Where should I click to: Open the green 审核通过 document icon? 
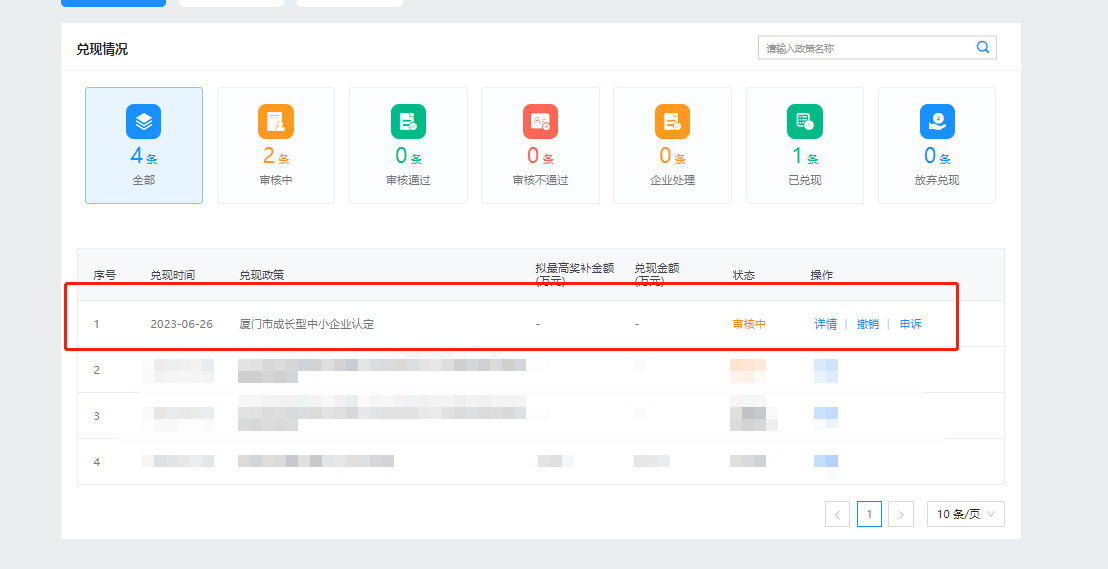click(408, 122)
